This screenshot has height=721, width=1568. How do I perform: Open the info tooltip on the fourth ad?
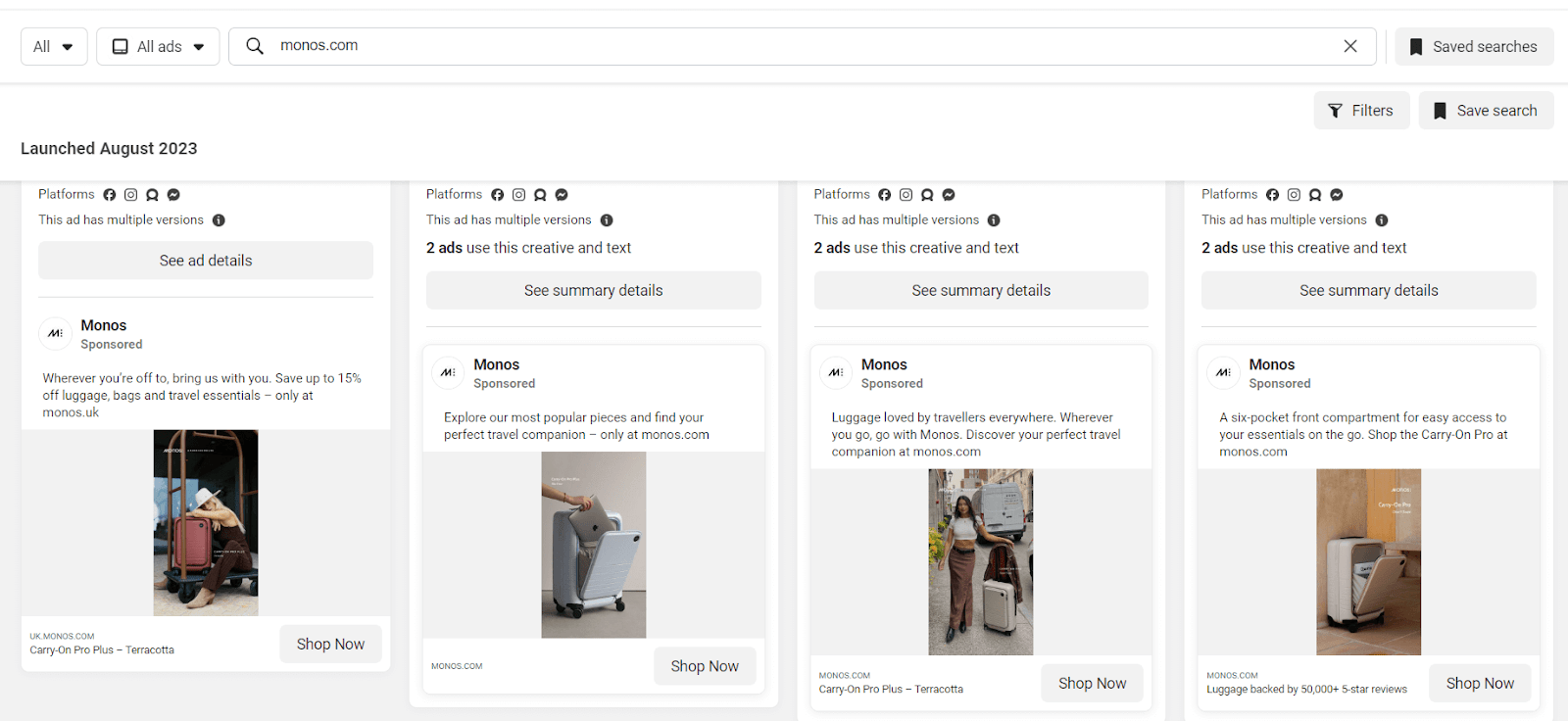(1382, 219)
